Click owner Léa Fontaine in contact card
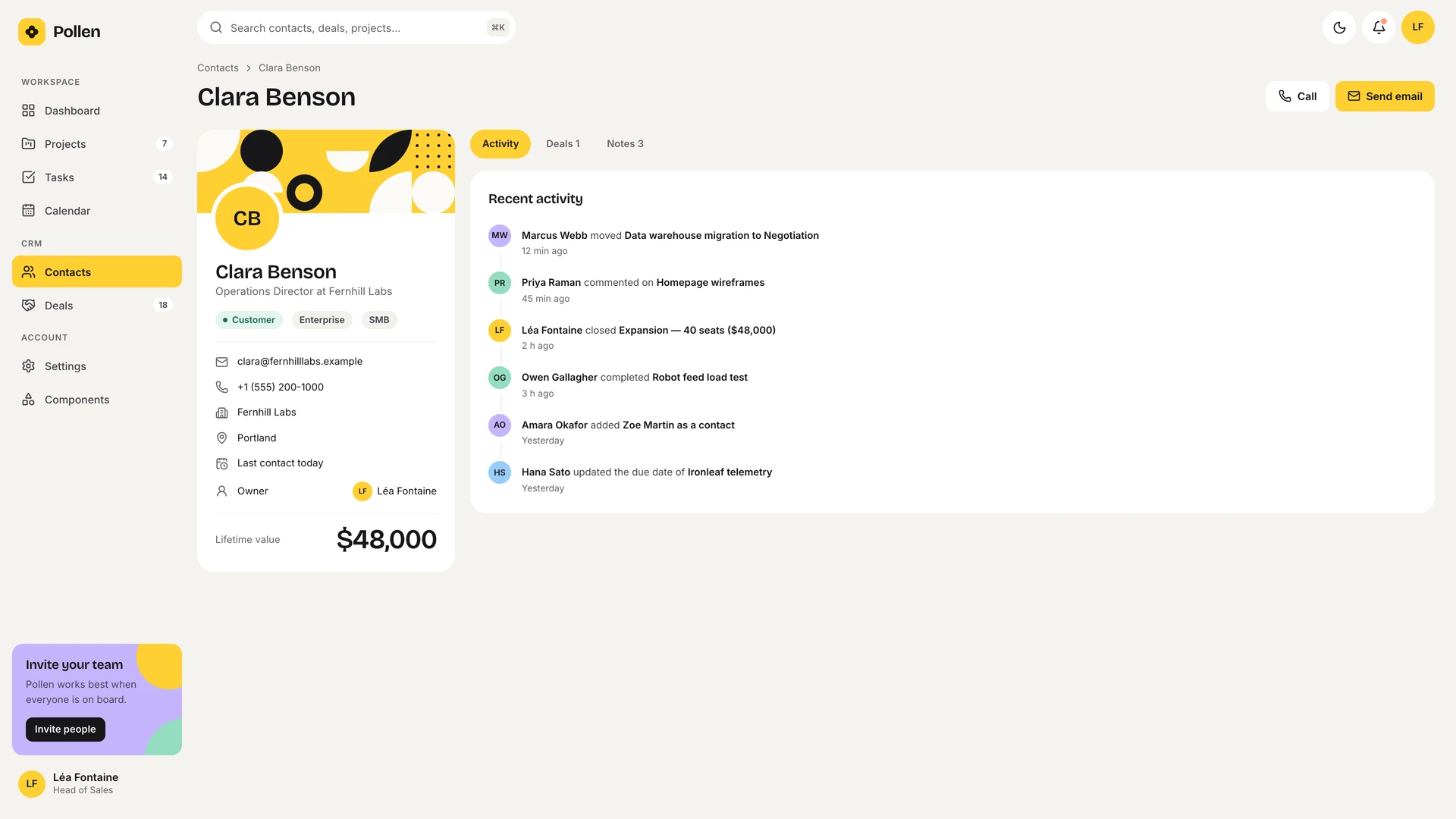The width and height of the screenshot is (1456, 819). point(395,491)
